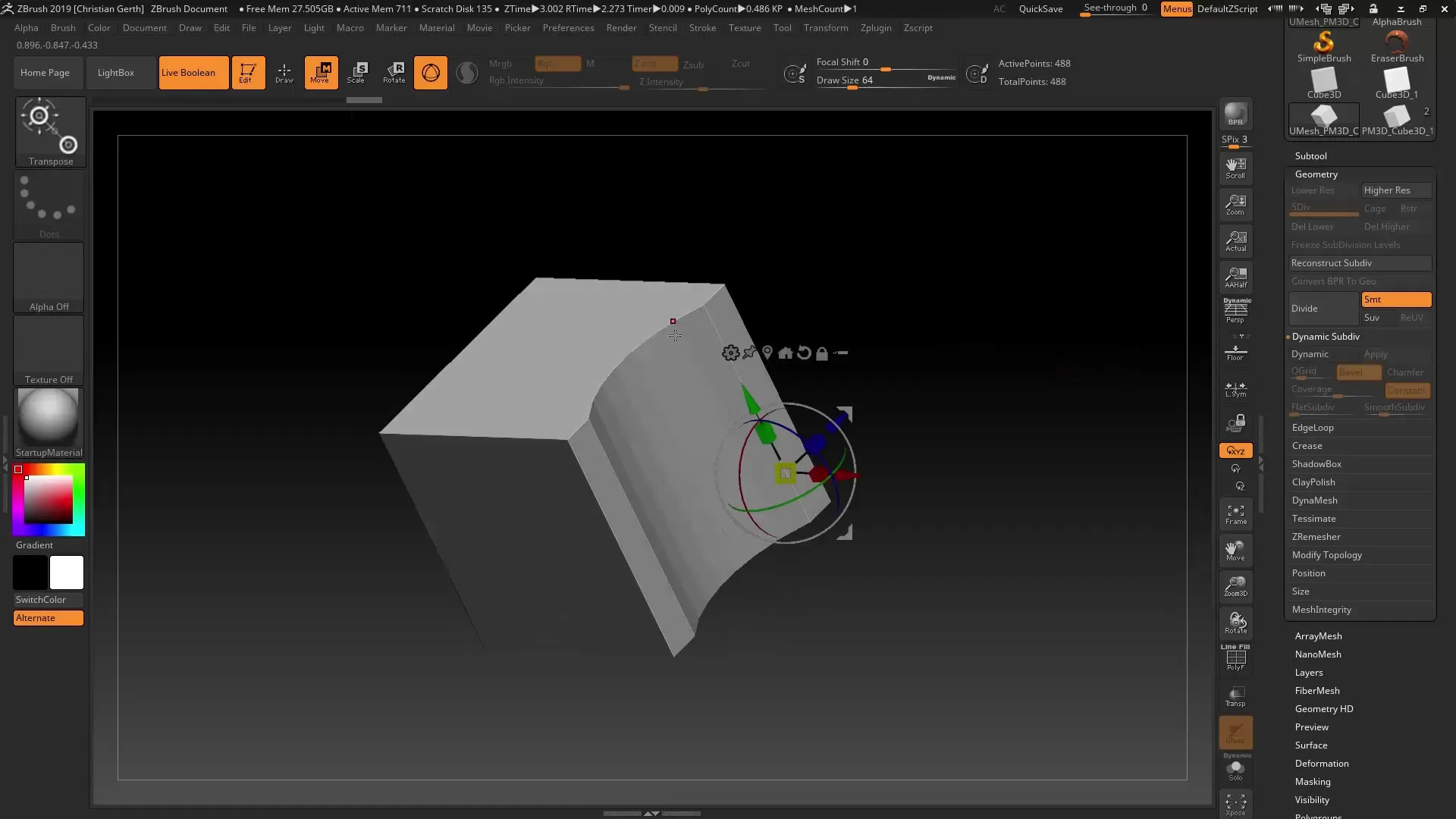The width and height of the screenshot is (1456, 819).
Task: Open the Transpose brush selector
Action: (51, 132)
